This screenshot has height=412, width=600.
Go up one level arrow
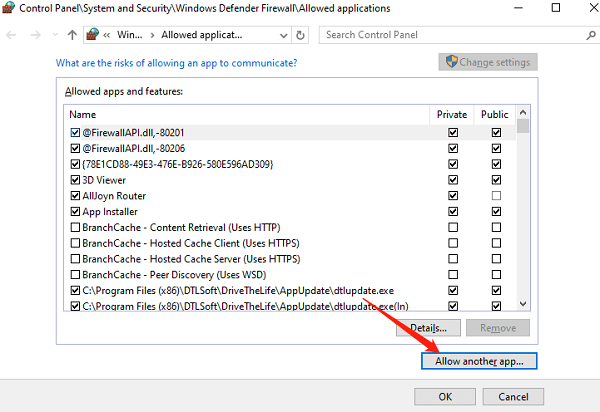72,35
